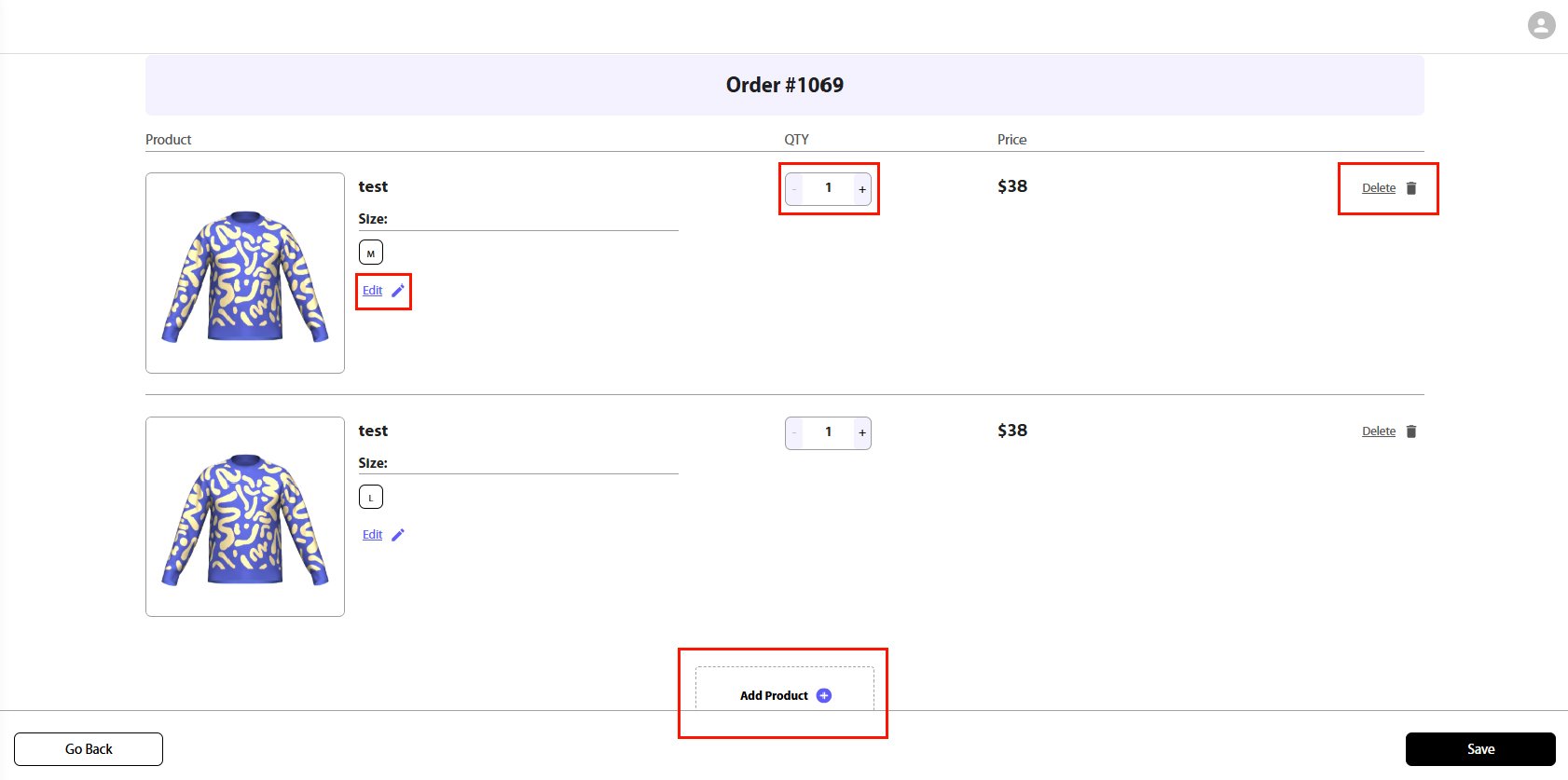Click the pencil icon for size M item
Viewport: 1568px width, 780px height.
point(398,291)
